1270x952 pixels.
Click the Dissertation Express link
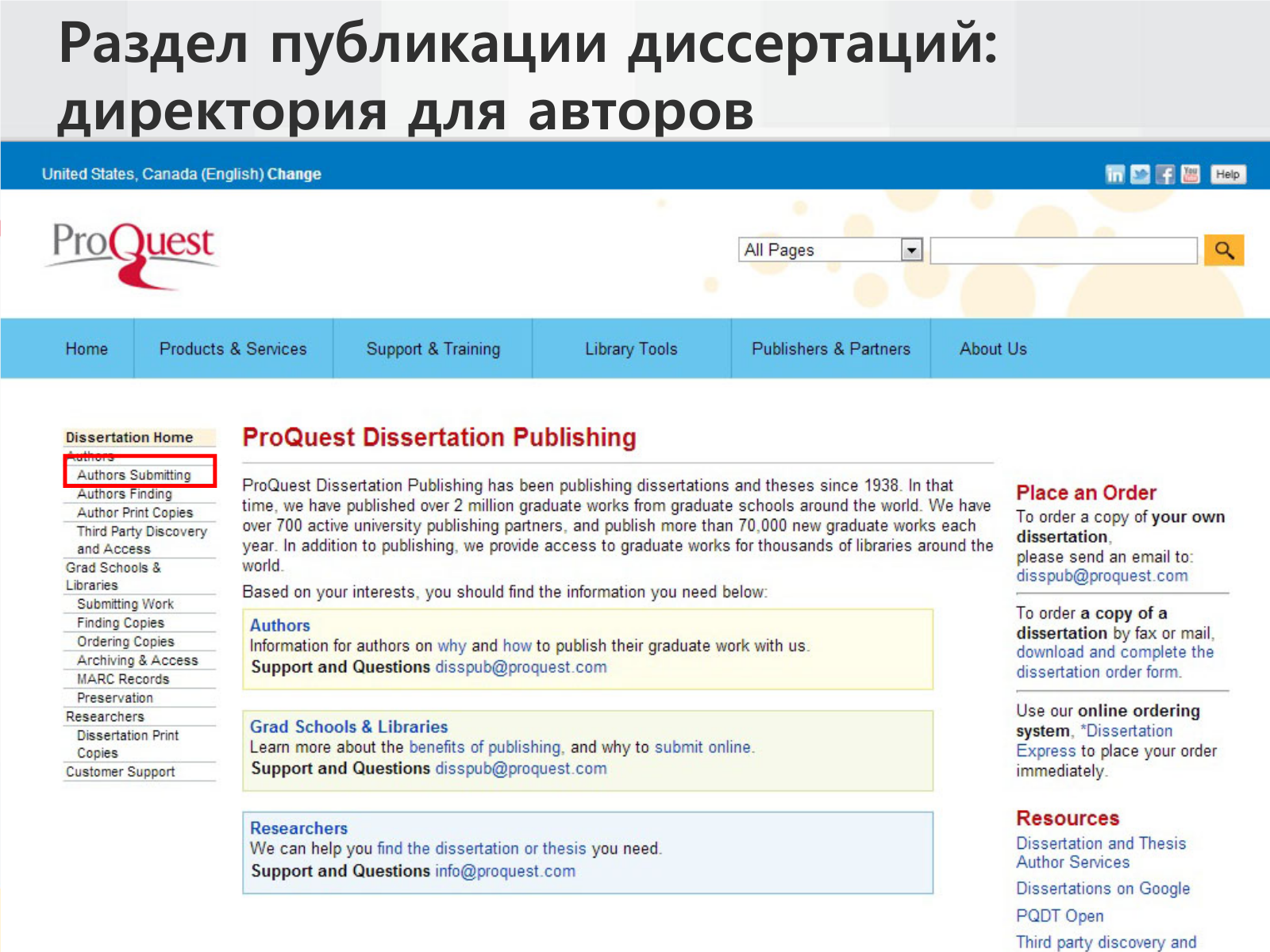tap(1095, 741)
